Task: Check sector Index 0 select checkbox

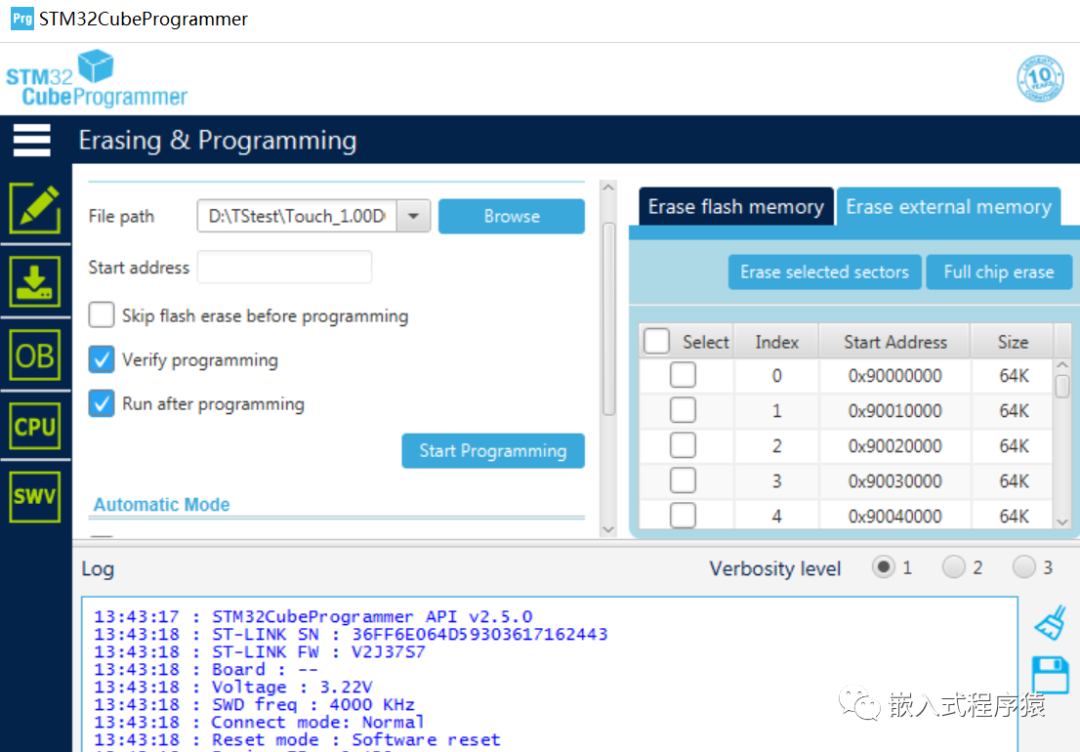Action: point(683,375)
